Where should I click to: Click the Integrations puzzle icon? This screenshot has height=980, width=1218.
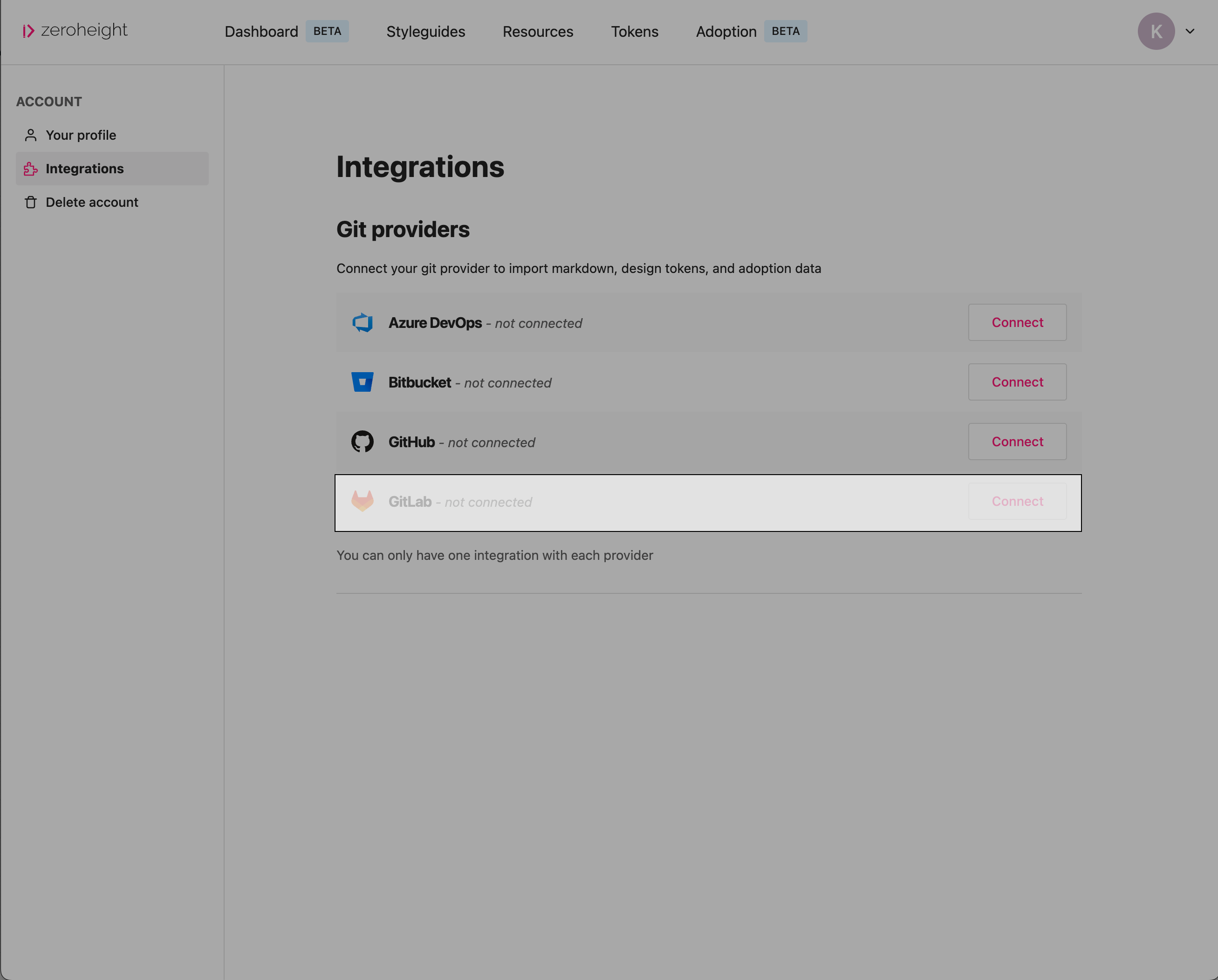coord(30,168)
